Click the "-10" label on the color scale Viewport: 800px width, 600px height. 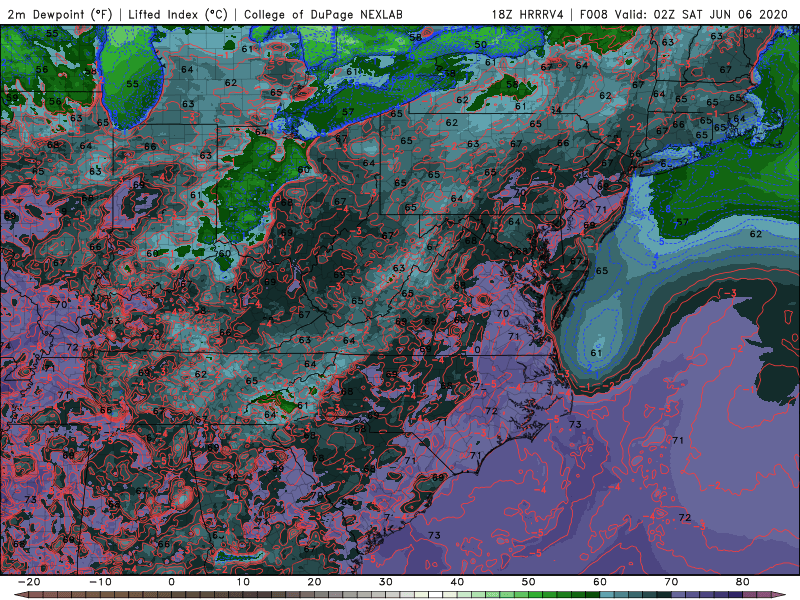tap(100, 582)
